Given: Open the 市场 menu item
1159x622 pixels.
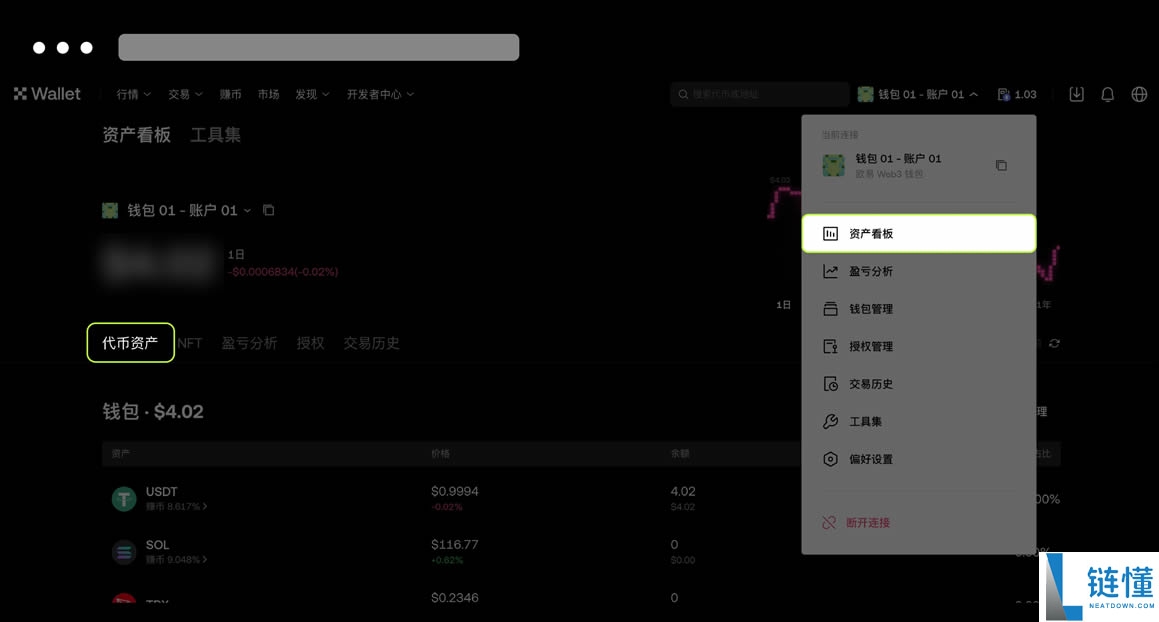Looking at the screenshot, I should (x=268, y=93).
